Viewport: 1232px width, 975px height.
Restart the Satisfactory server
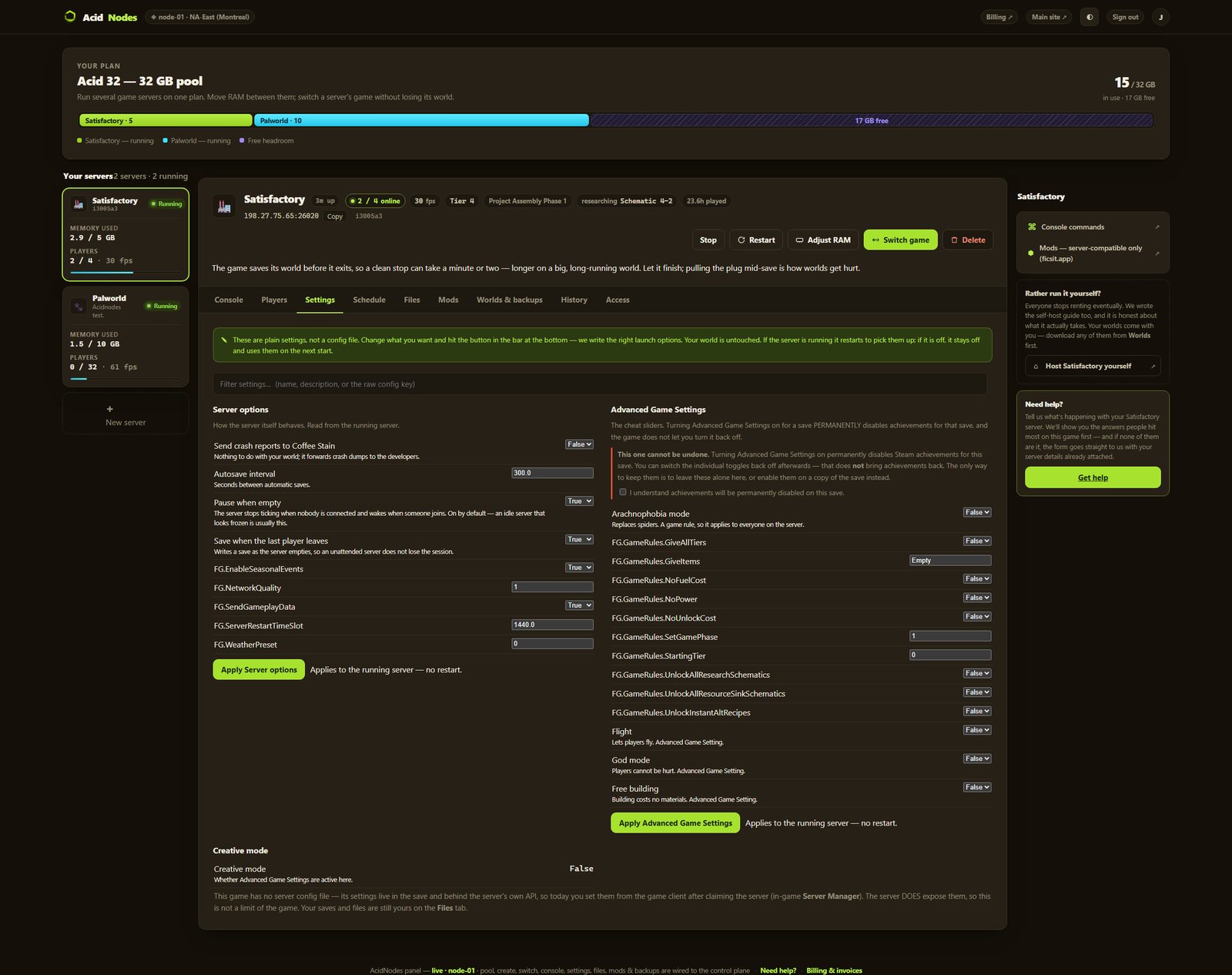[x=756, y=240]
